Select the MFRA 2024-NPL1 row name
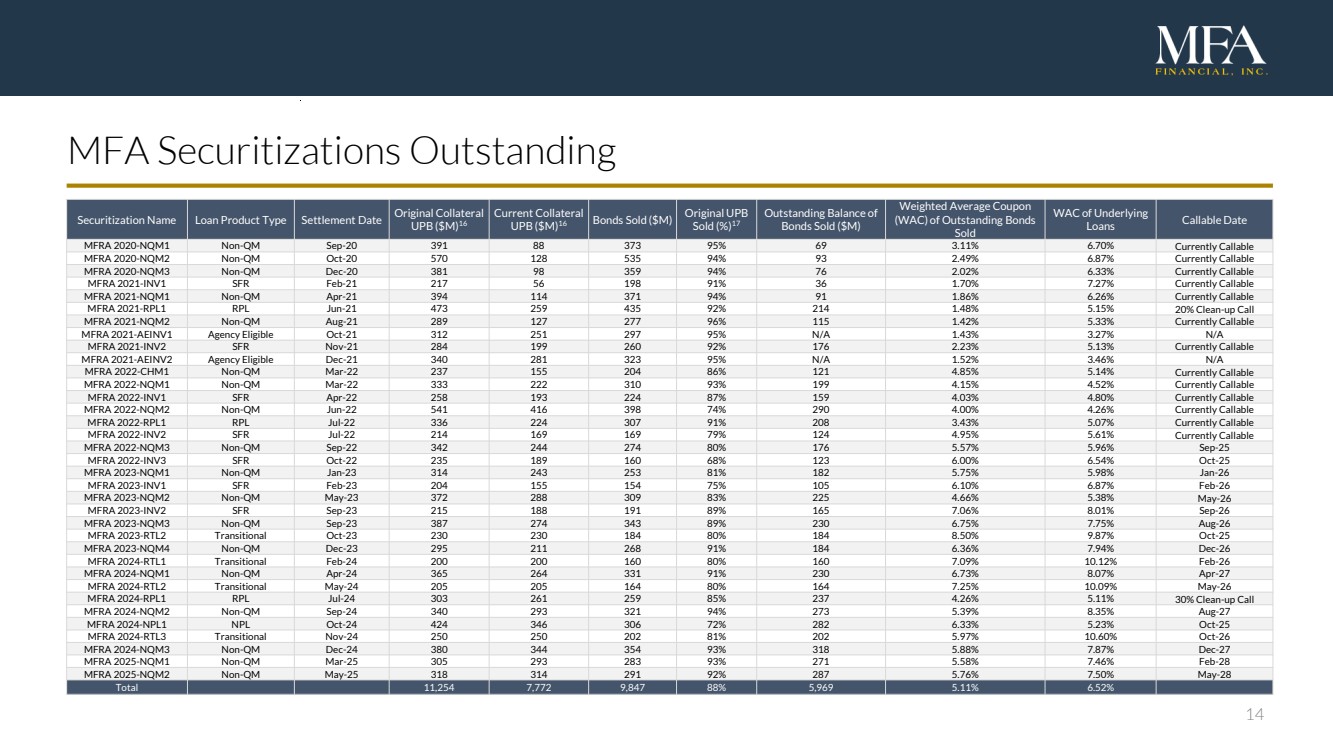Screen dimensions: 1333x749 (127, 624)
